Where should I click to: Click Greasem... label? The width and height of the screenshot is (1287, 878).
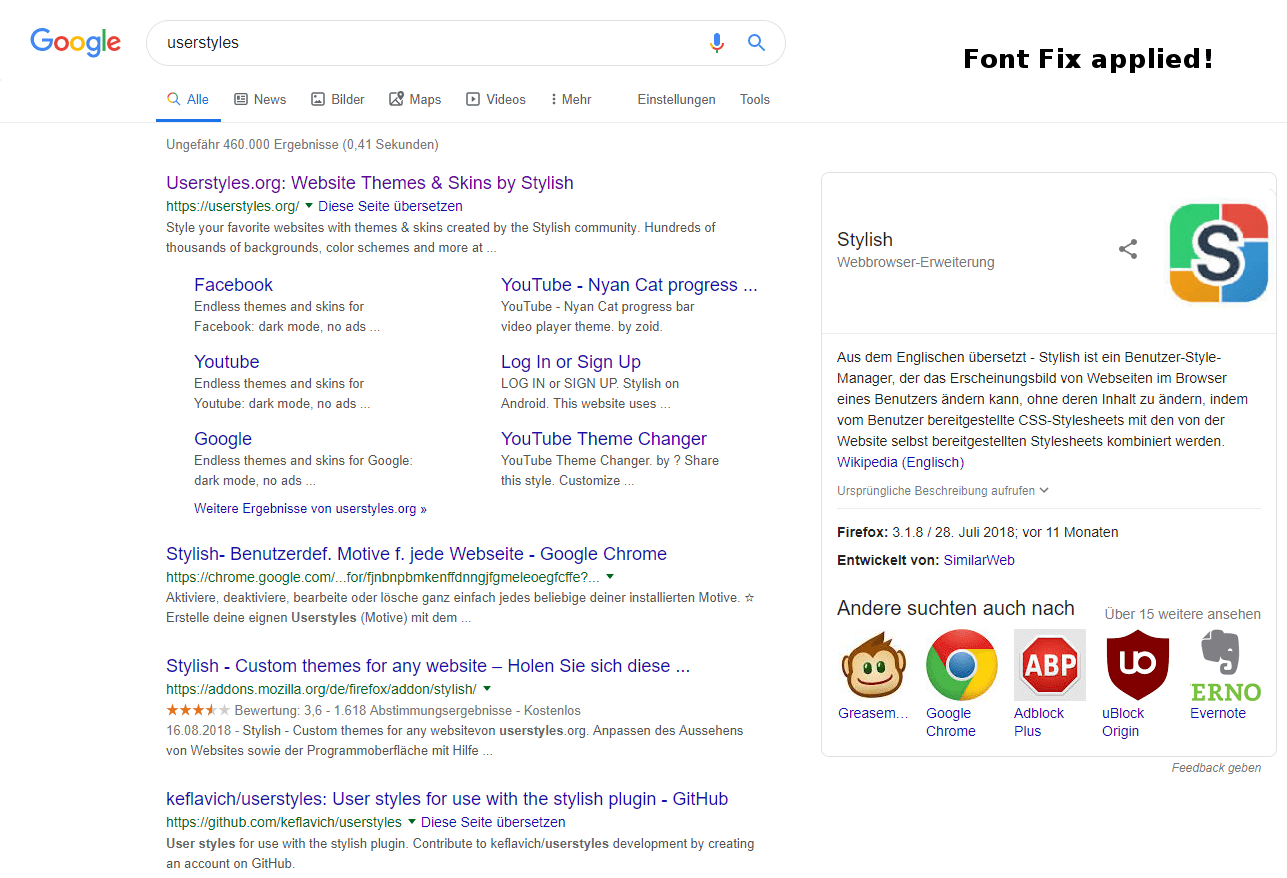click(873, 713)
